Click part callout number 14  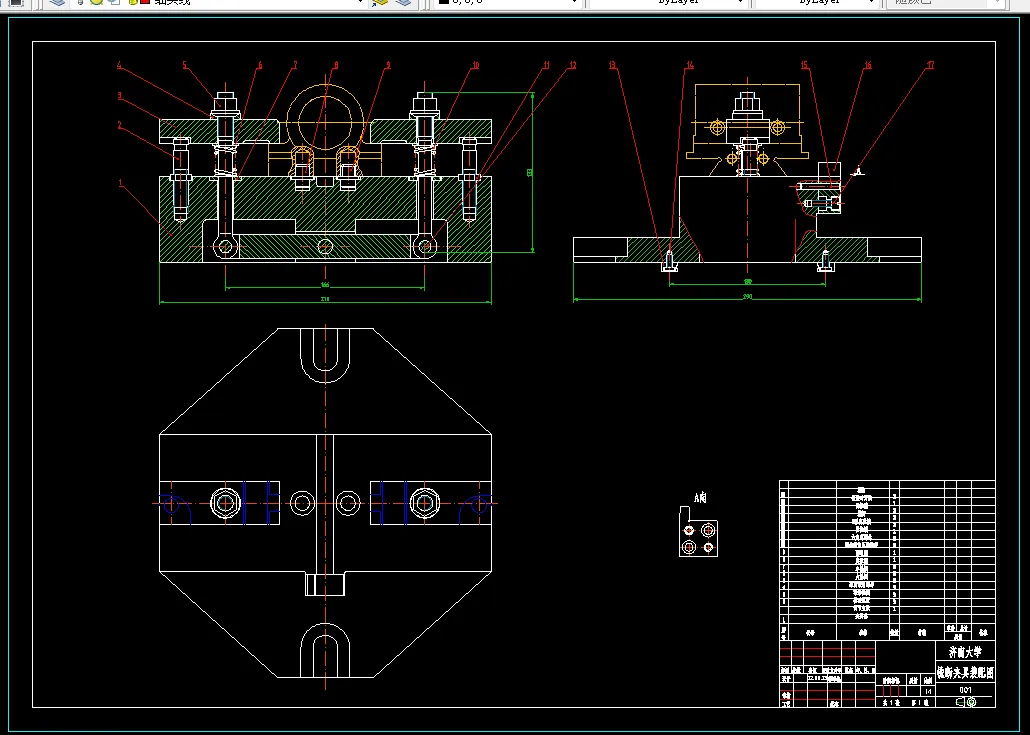point(690,65)
